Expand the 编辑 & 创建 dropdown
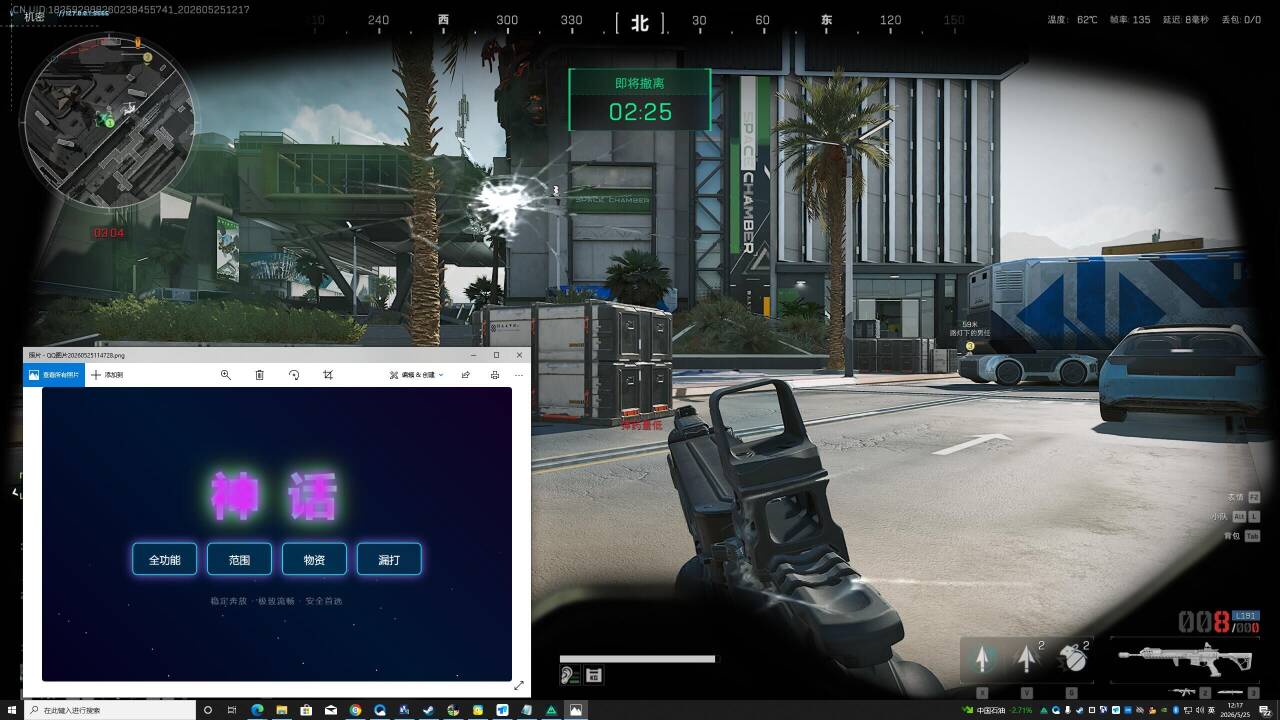The image size is (1280, 720). pos(417,375)
